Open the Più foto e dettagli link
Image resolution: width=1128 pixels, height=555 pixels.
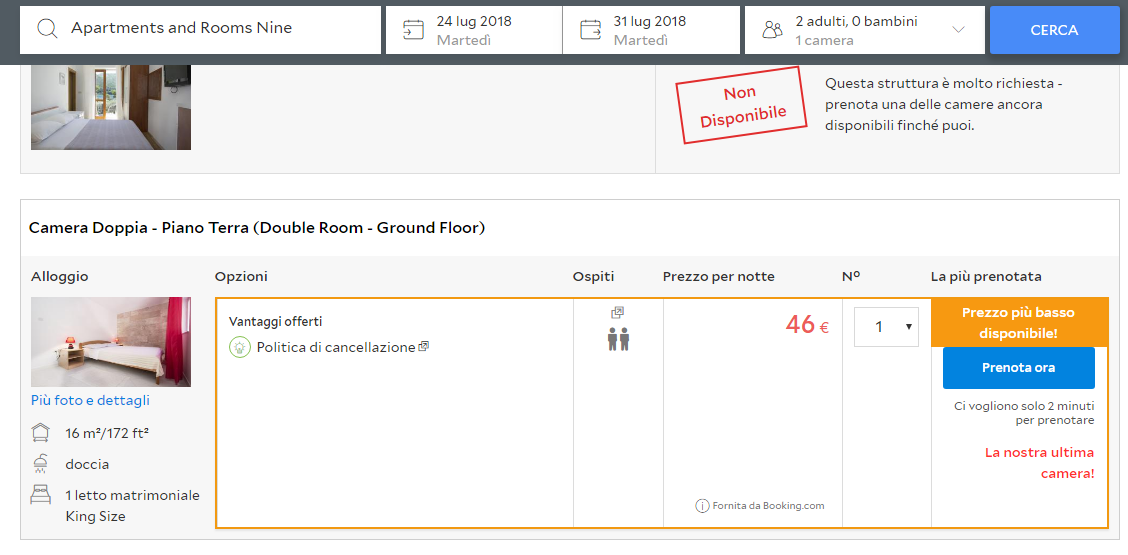click(90, 400)
